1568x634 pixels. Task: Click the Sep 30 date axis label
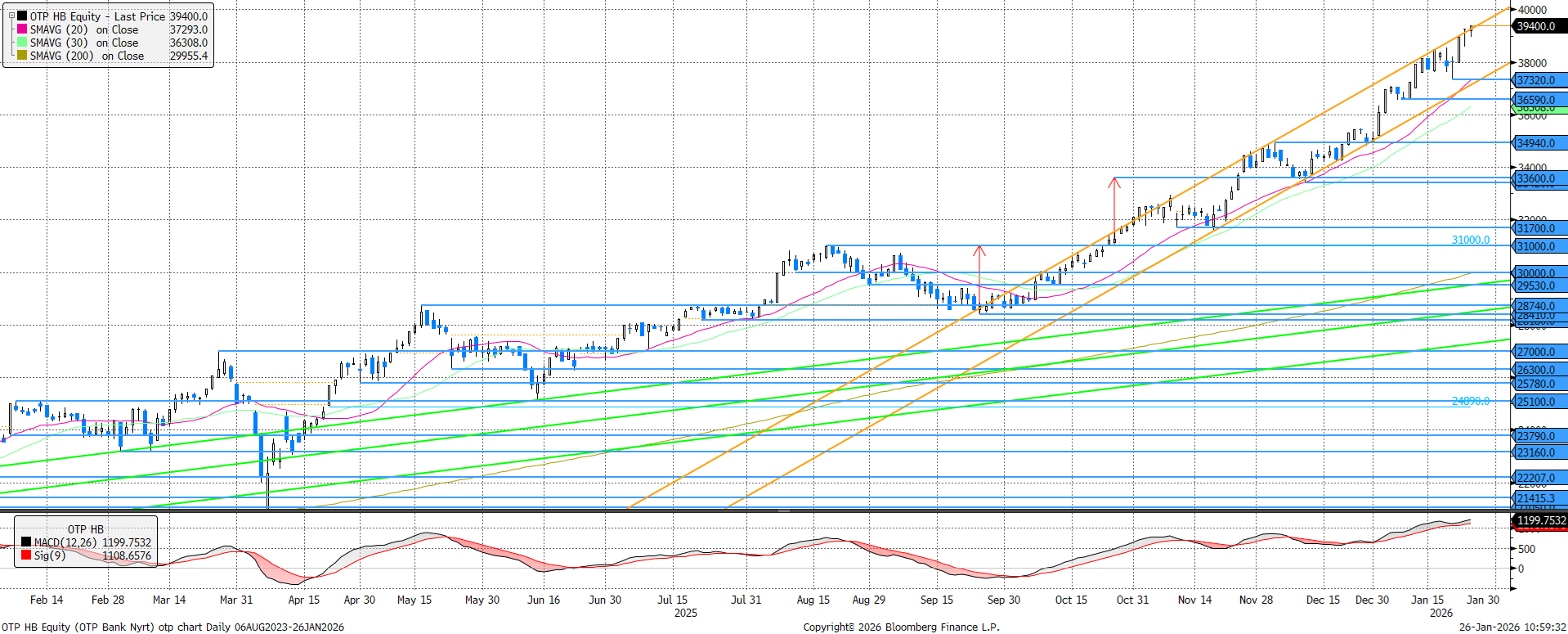click(x=1003, y=600)
